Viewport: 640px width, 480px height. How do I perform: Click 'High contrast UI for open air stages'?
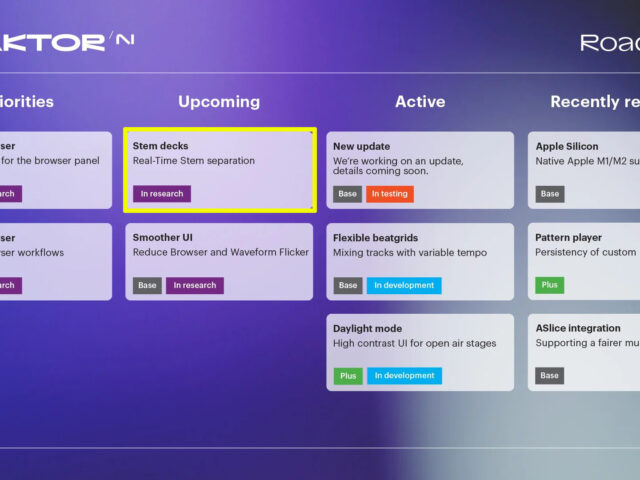point(414,343)
